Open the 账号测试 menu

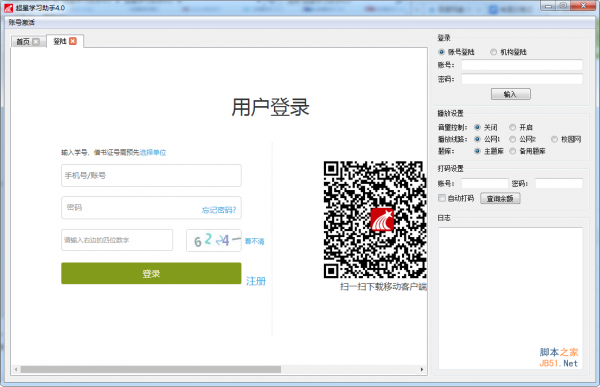point(22,23)
